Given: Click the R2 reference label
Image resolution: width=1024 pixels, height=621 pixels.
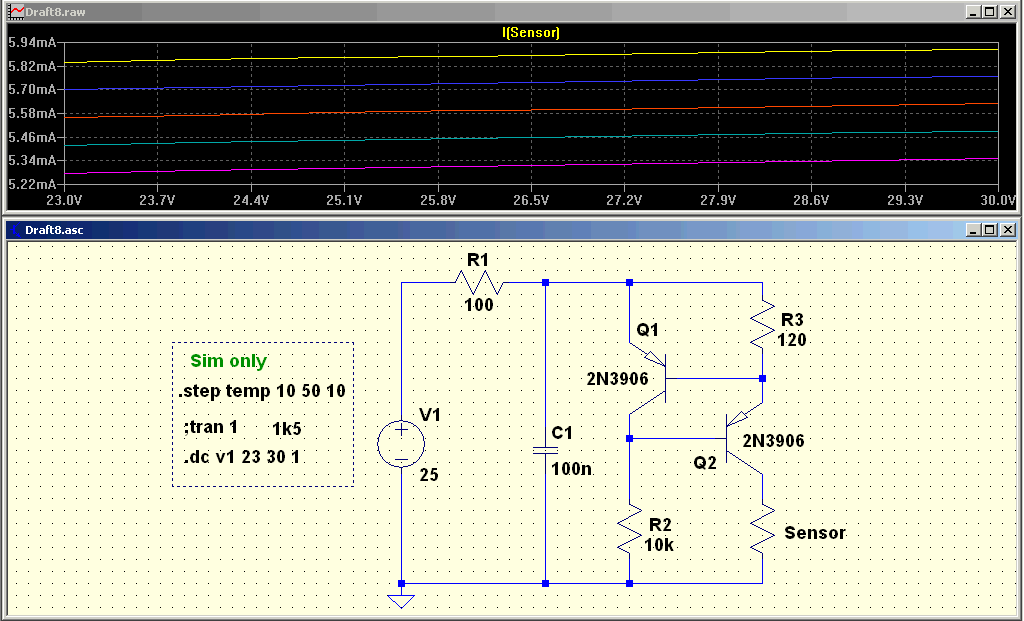Looking at the screenshot, I should [660, 525].
